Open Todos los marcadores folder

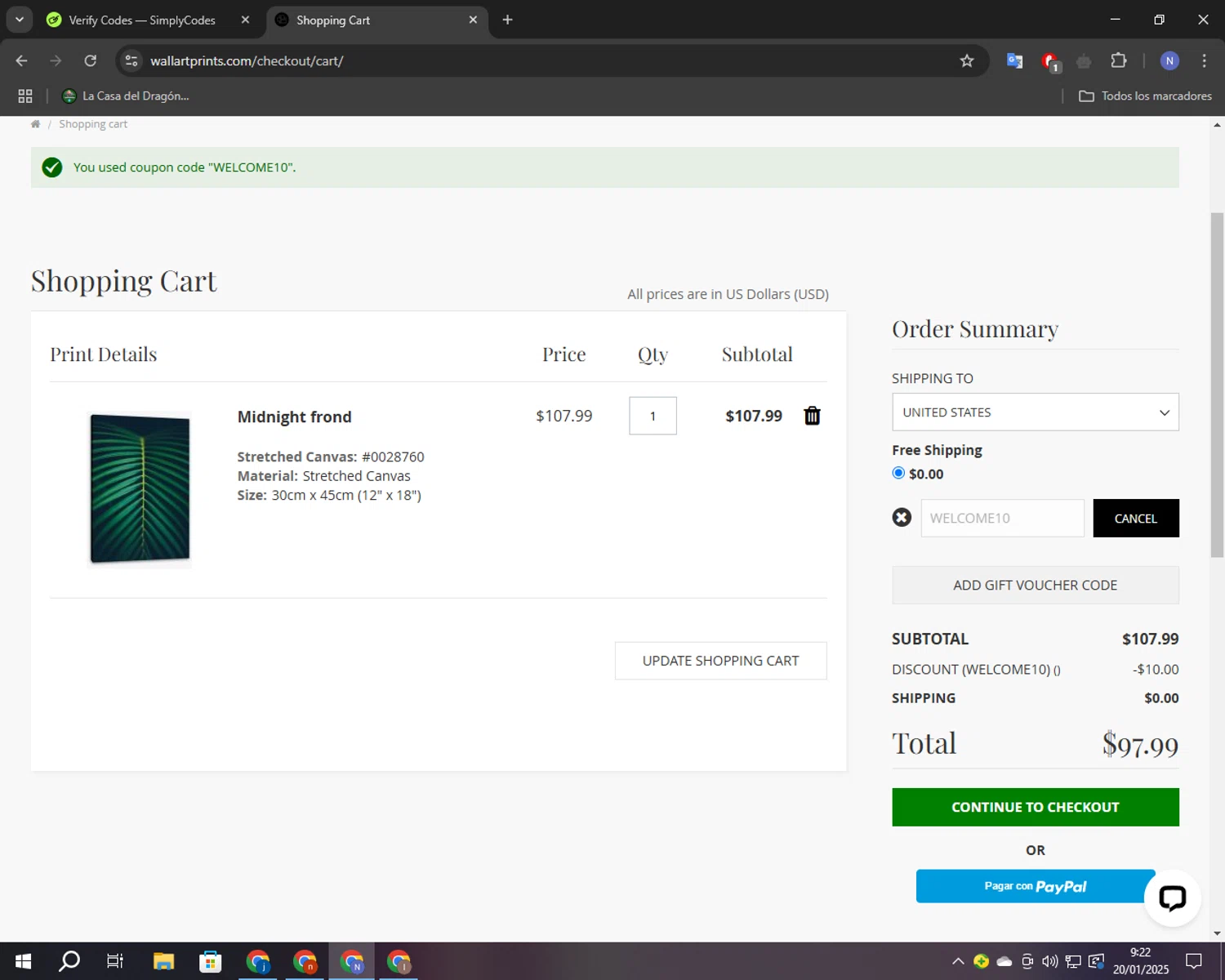tap(1145, 96)
